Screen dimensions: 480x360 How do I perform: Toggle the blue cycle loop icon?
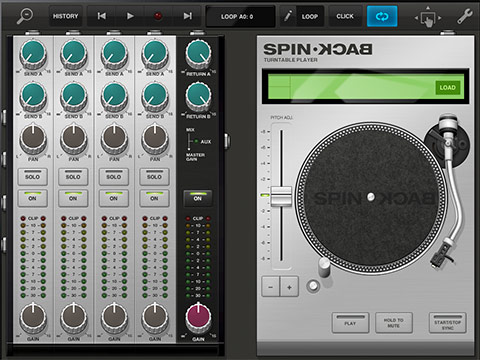coord(382,16)
